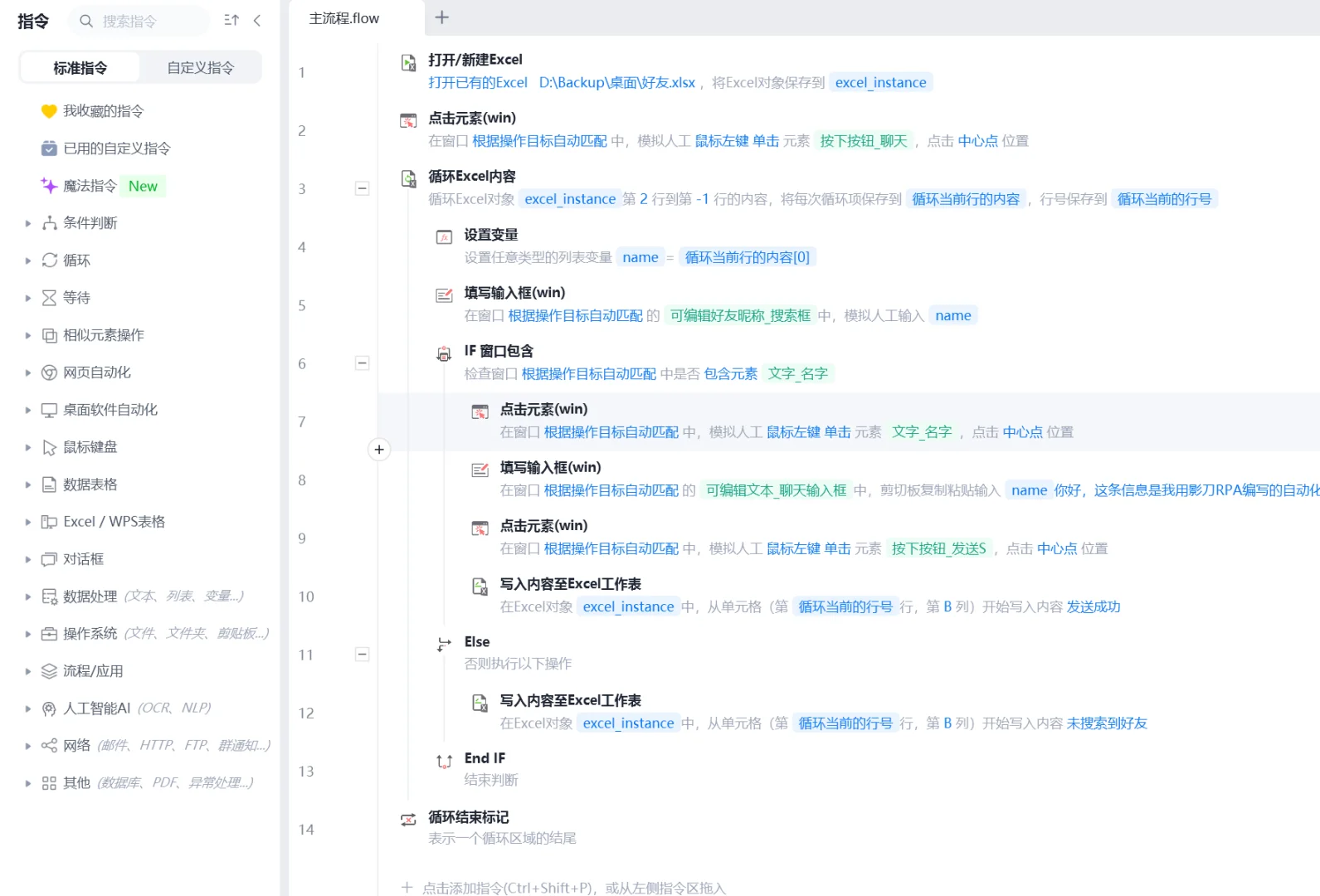Click the 网络 share-nodes icon

pyautogui.click(x=49, y=746)
